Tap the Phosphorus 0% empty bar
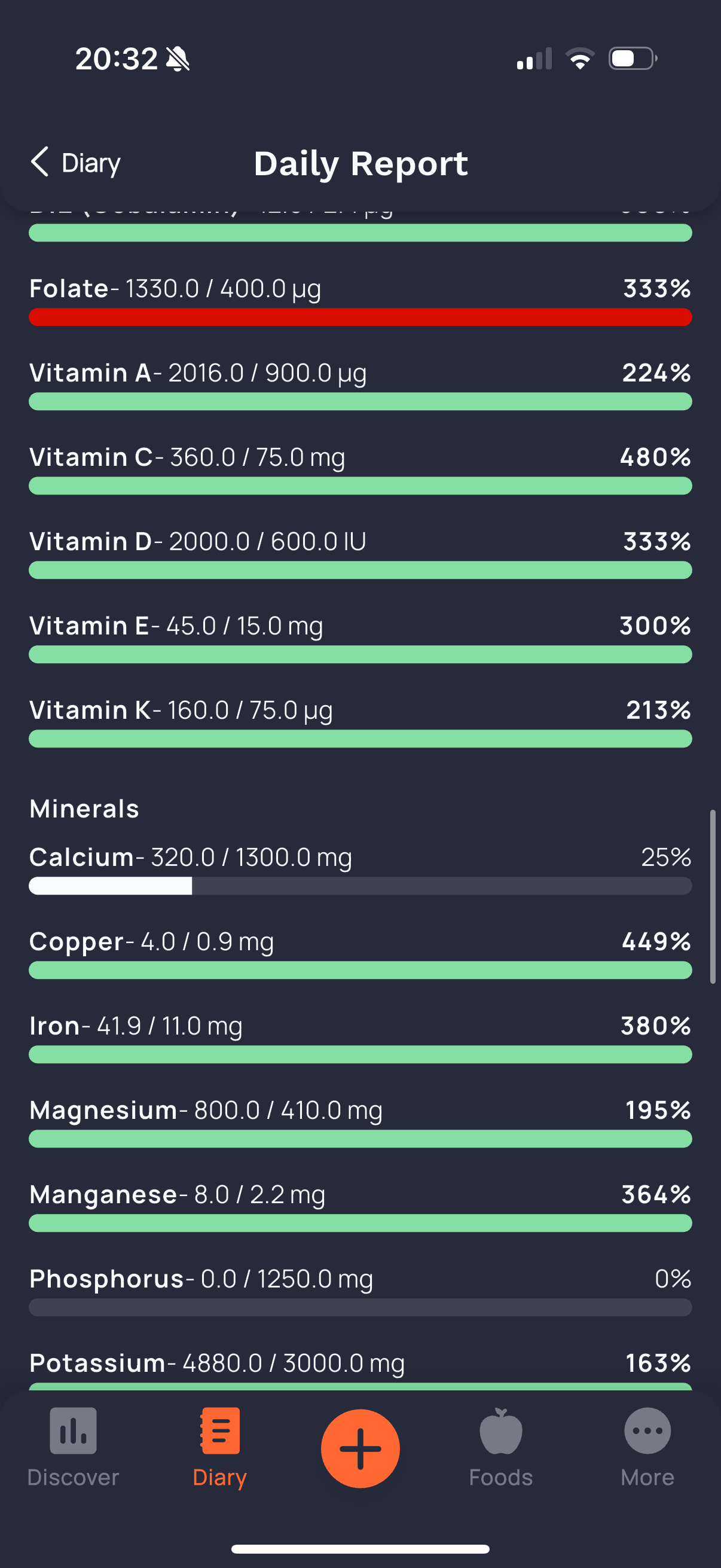 [x=360, y=1307]
